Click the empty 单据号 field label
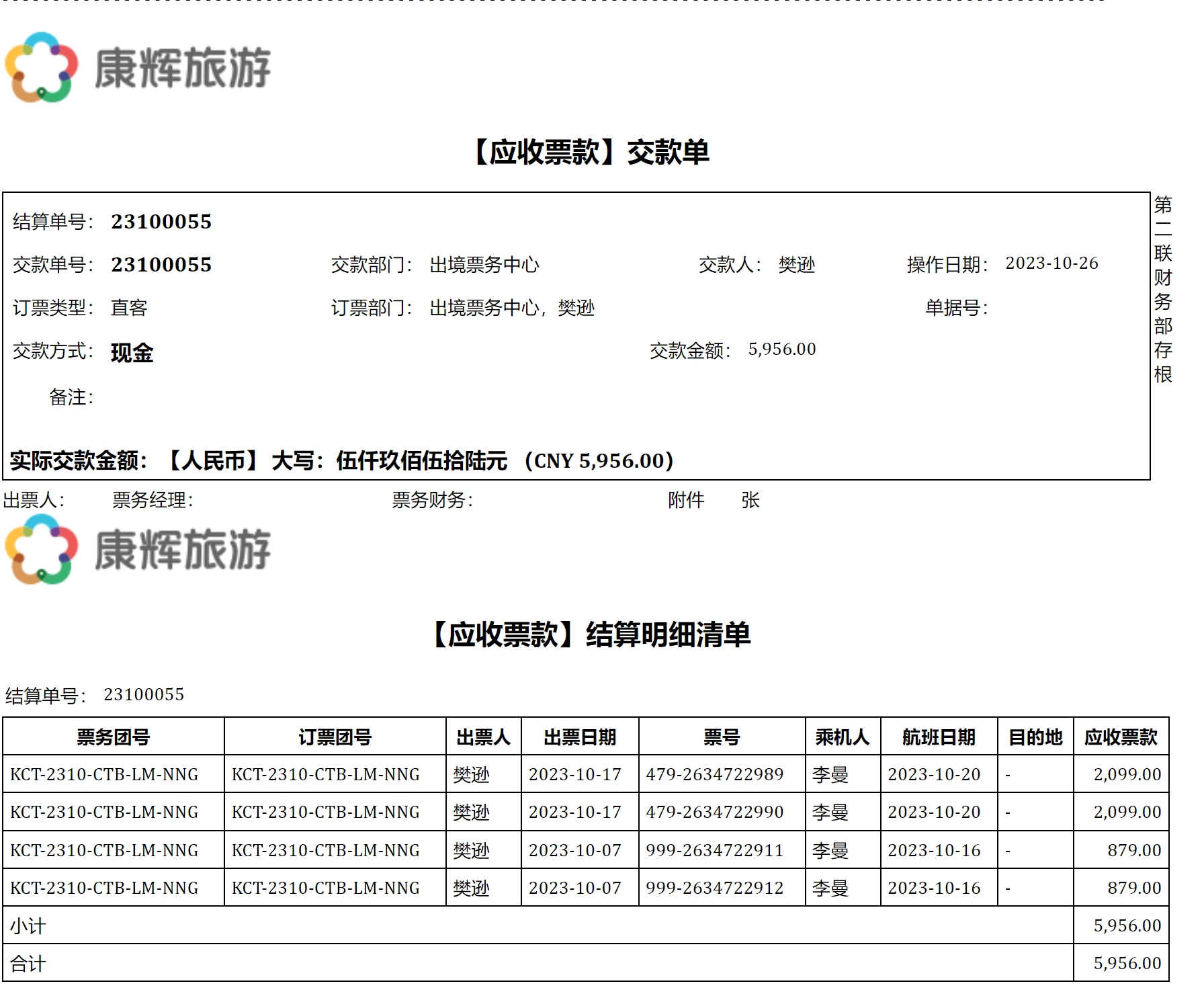The image size is (1204, 998). click(x=956, y=308)
